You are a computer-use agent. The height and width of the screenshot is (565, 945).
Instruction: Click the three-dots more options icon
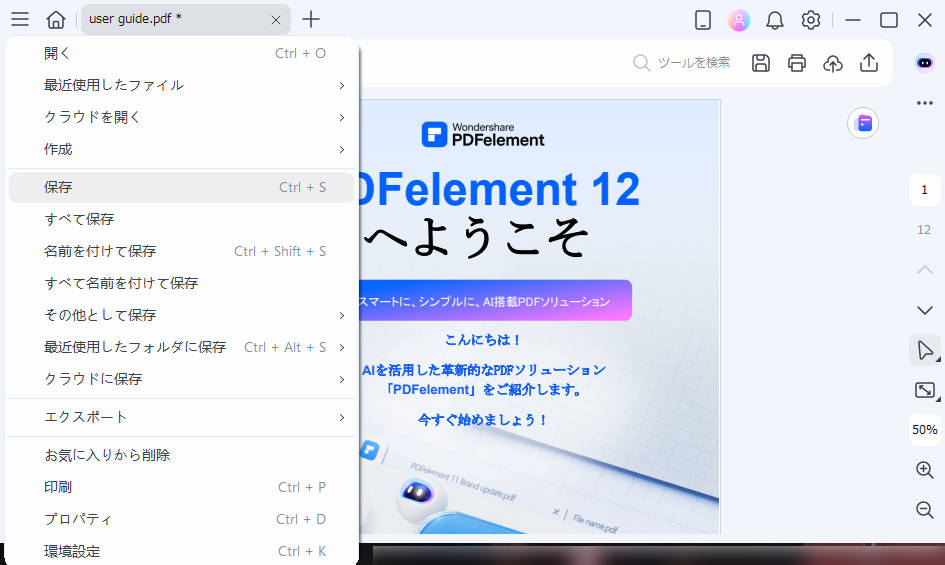(925, 103)
